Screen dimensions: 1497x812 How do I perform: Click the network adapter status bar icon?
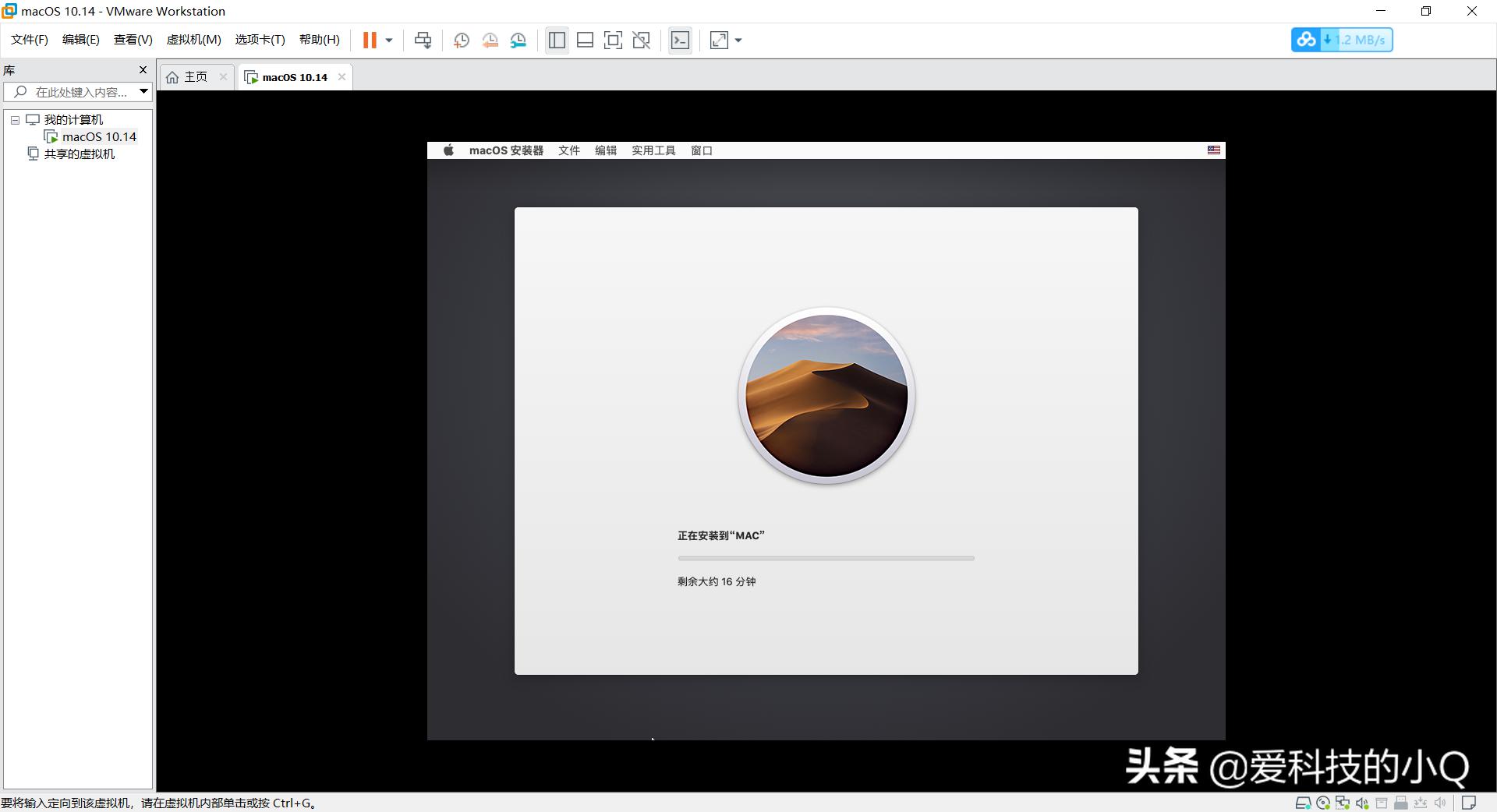pyautogui.click(x=1343, y=803)
